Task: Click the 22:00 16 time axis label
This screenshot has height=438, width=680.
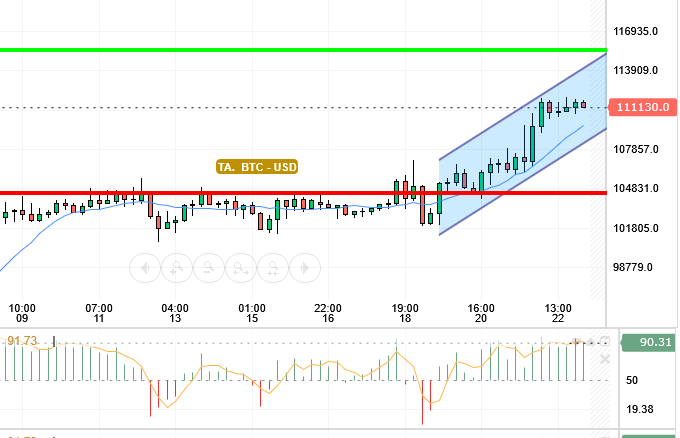Action: [328, 313]
